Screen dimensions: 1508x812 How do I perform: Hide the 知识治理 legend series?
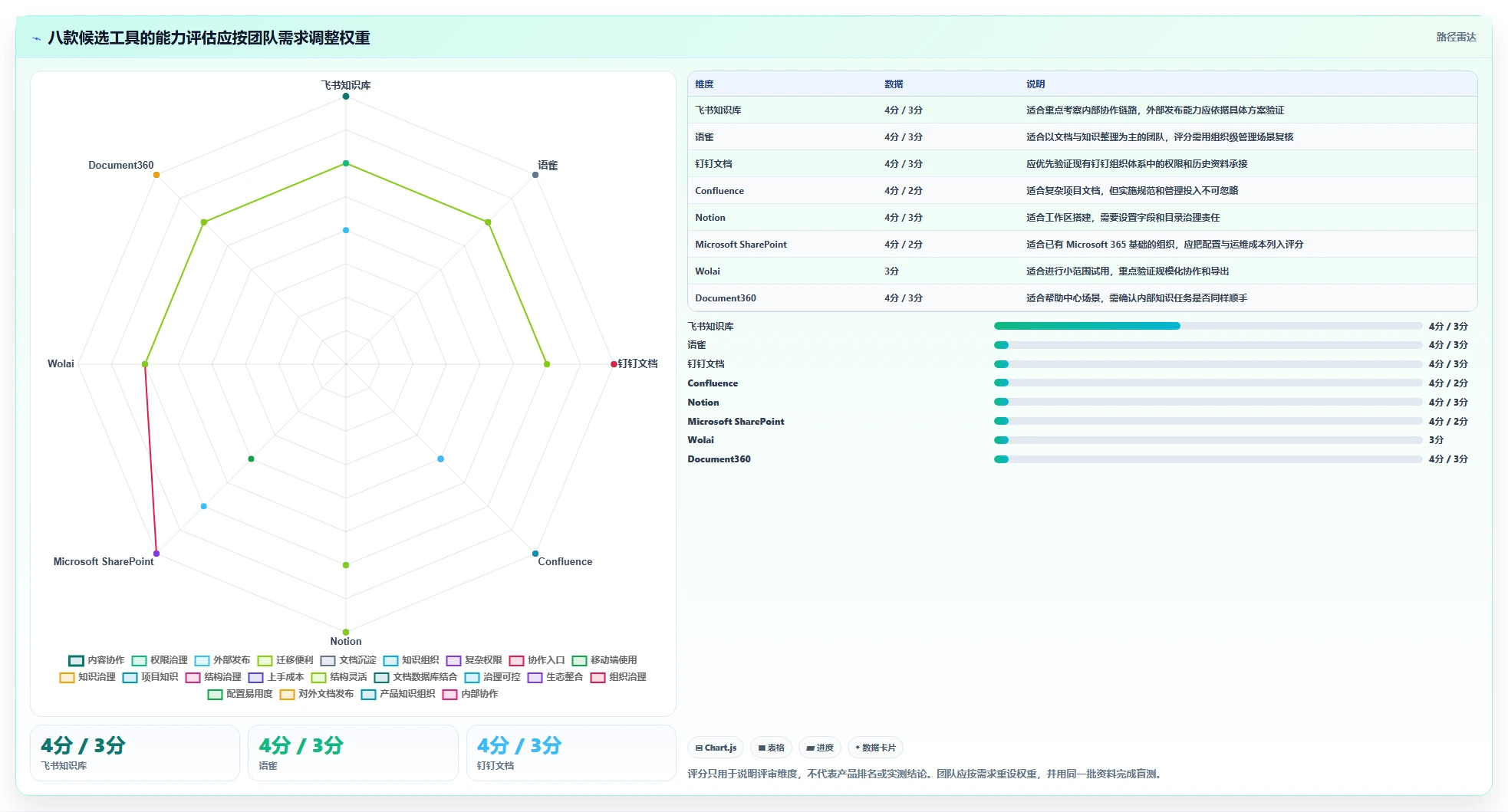click(x=87, y=677)
